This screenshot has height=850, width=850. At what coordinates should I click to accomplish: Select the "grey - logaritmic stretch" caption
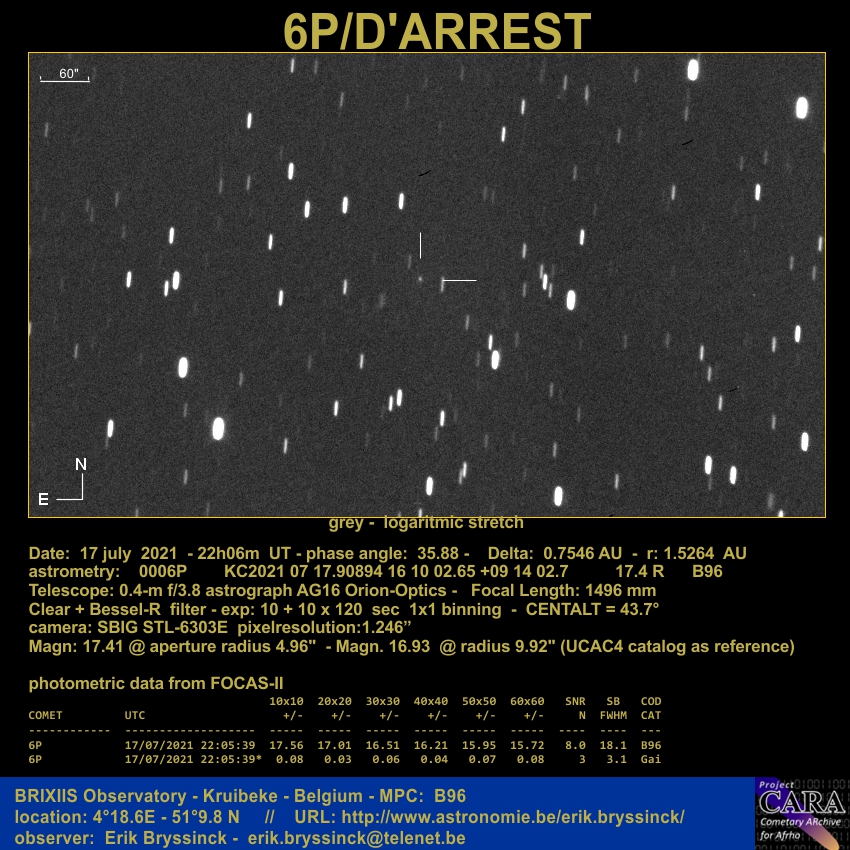click(426, 523)
